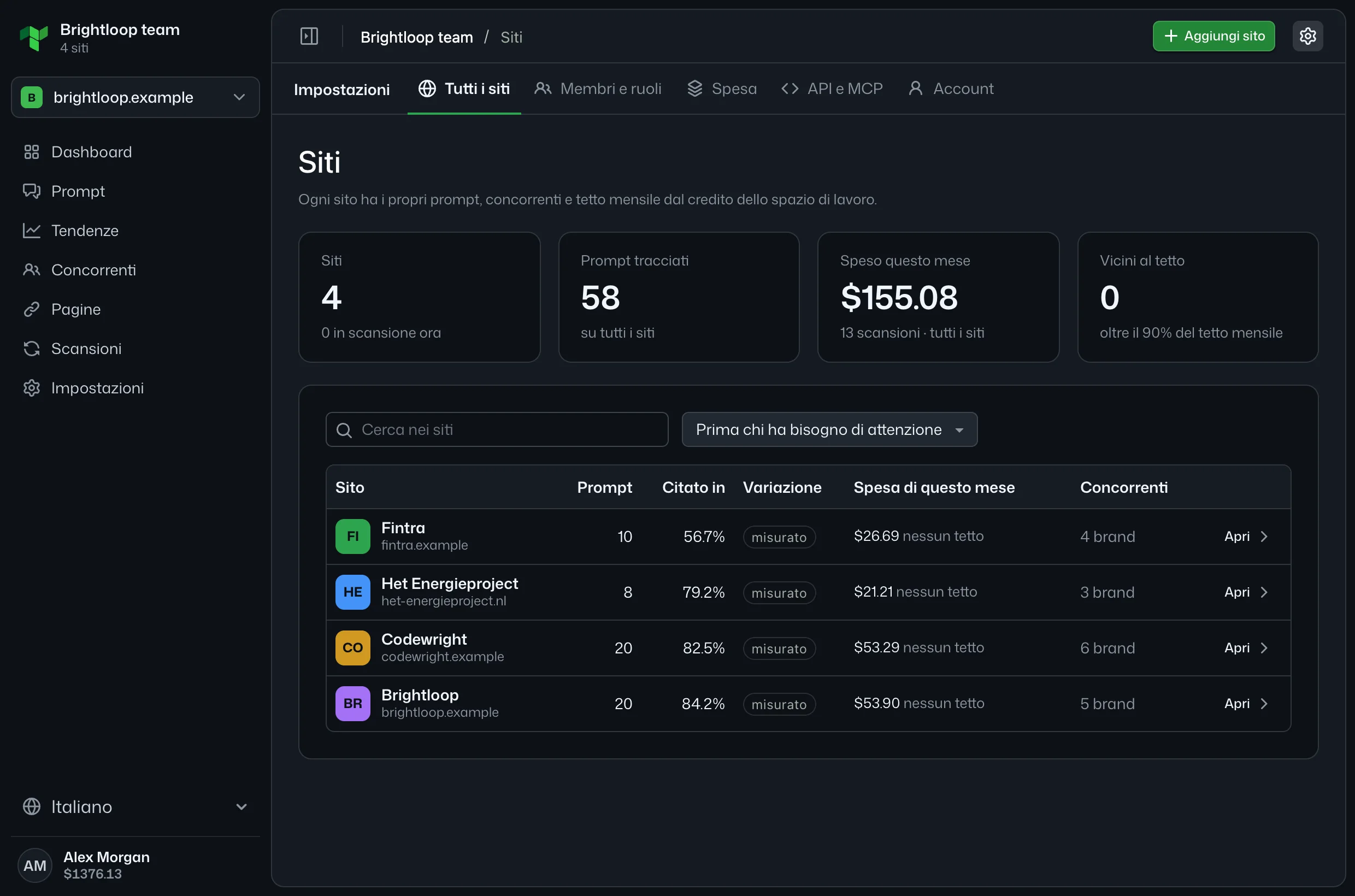This screenshot has width=1355, height=896.
Task: Switch to the Membri e ruoli tab
Action: 598,89
